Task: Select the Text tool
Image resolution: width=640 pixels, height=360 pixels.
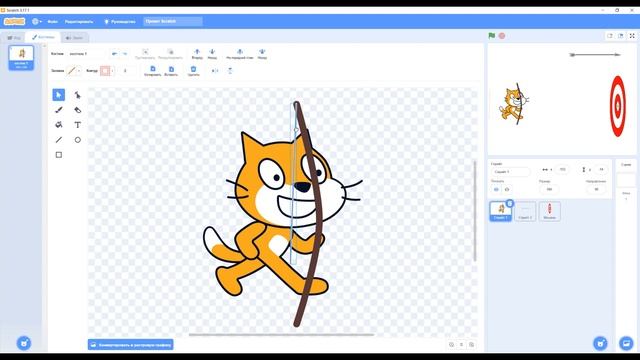Action: point(78,125)
